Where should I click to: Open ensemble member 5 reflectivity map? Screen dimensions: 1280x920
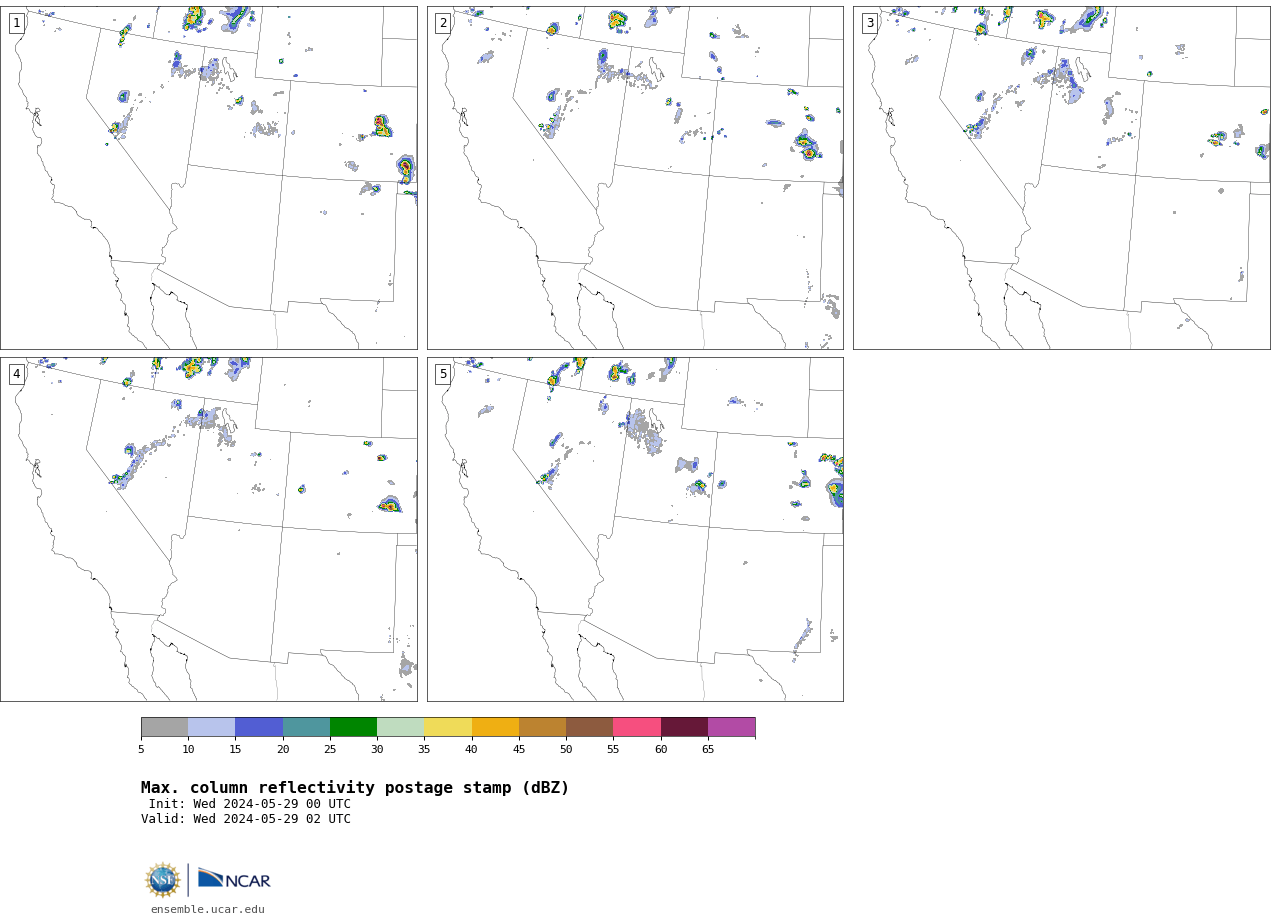click(x=635, y=529)
